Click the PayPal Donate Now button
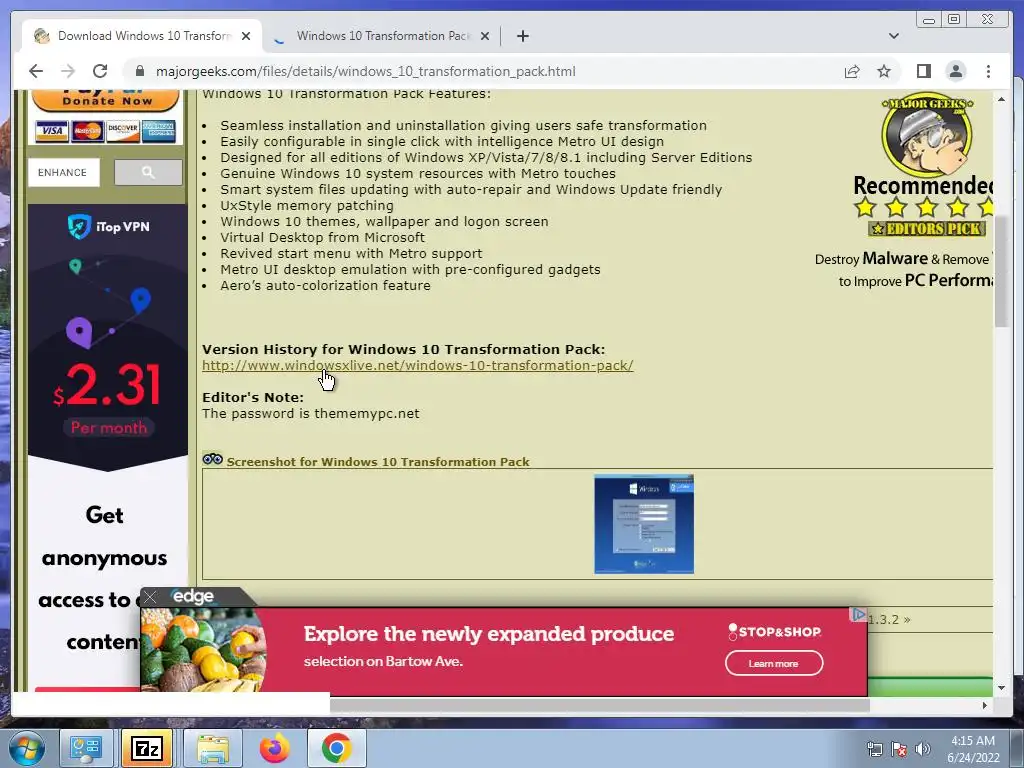The image size is (1024, 768). click(x=105, y=100)
